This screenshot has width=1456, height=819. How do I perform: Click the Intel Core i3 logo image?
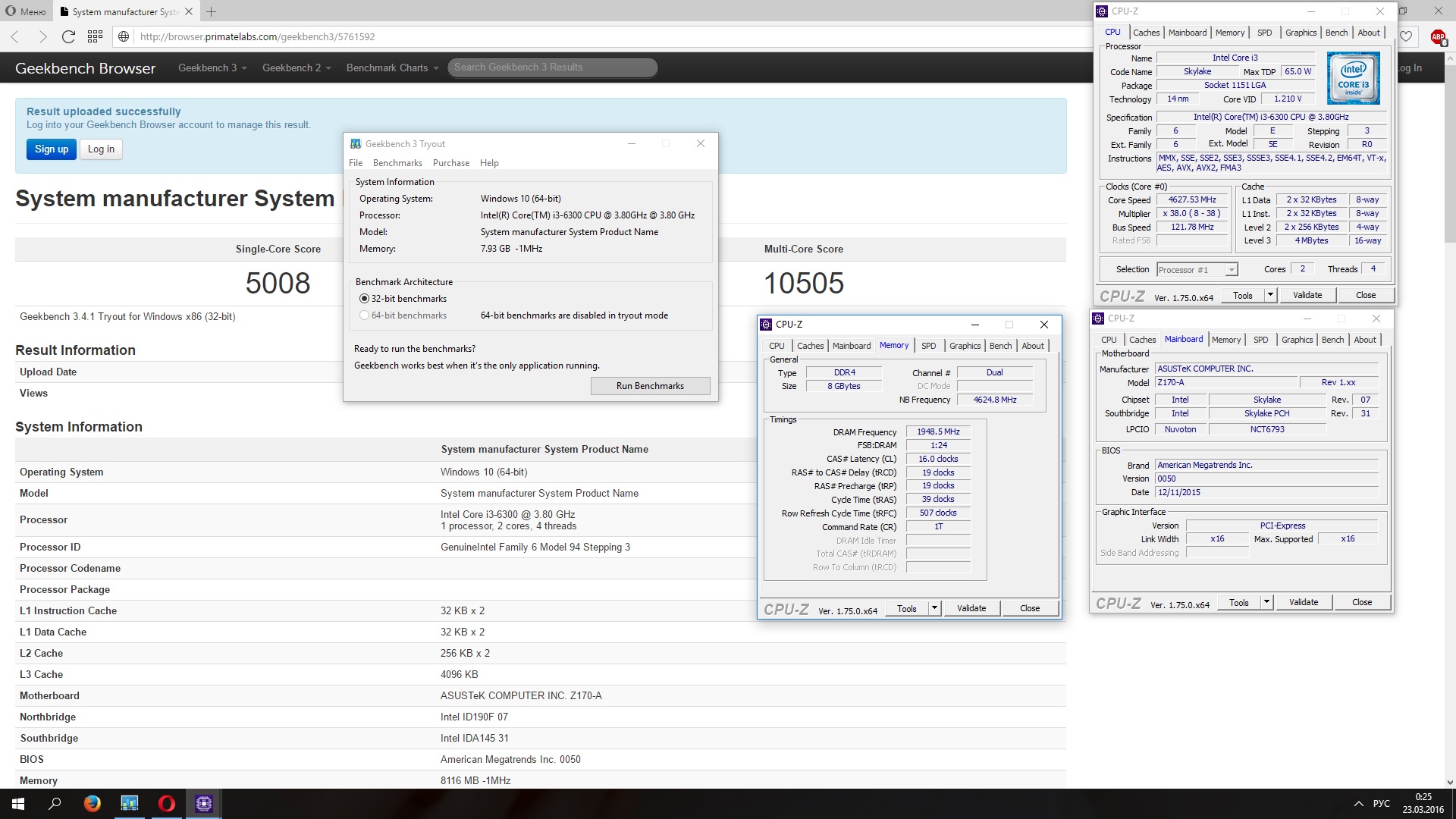[1353, 77]
